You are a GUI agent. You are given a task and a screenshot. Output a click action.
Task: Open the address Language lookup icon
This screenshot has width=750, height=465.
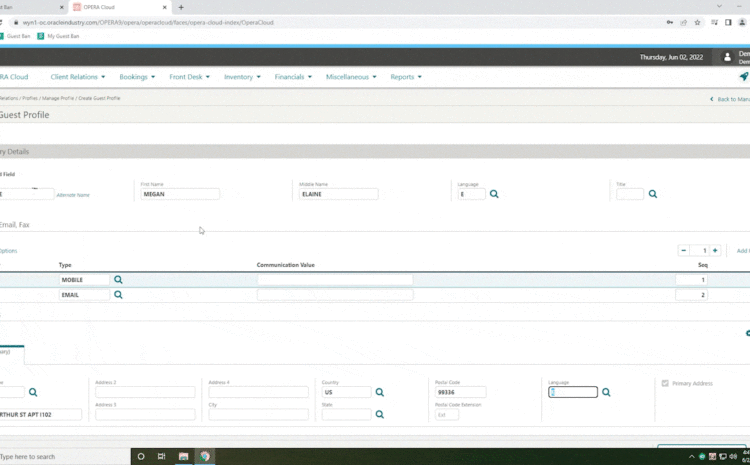606,392
